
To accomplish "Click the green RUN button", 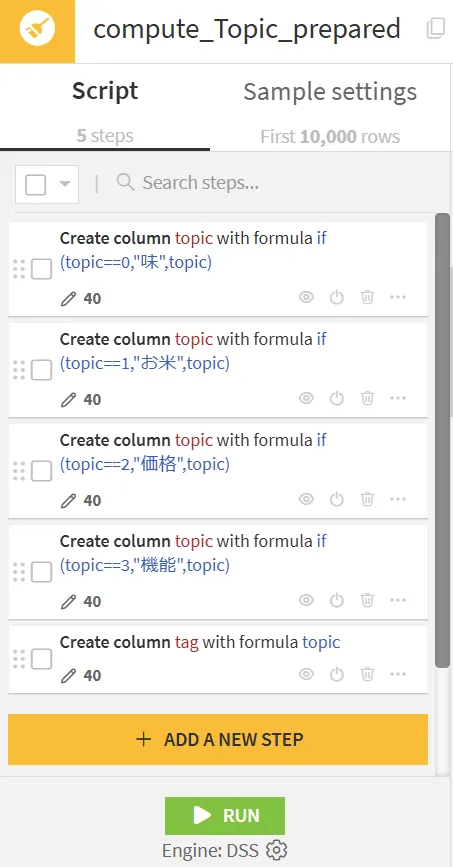I will pyautogui.click(x=225, y=815).
